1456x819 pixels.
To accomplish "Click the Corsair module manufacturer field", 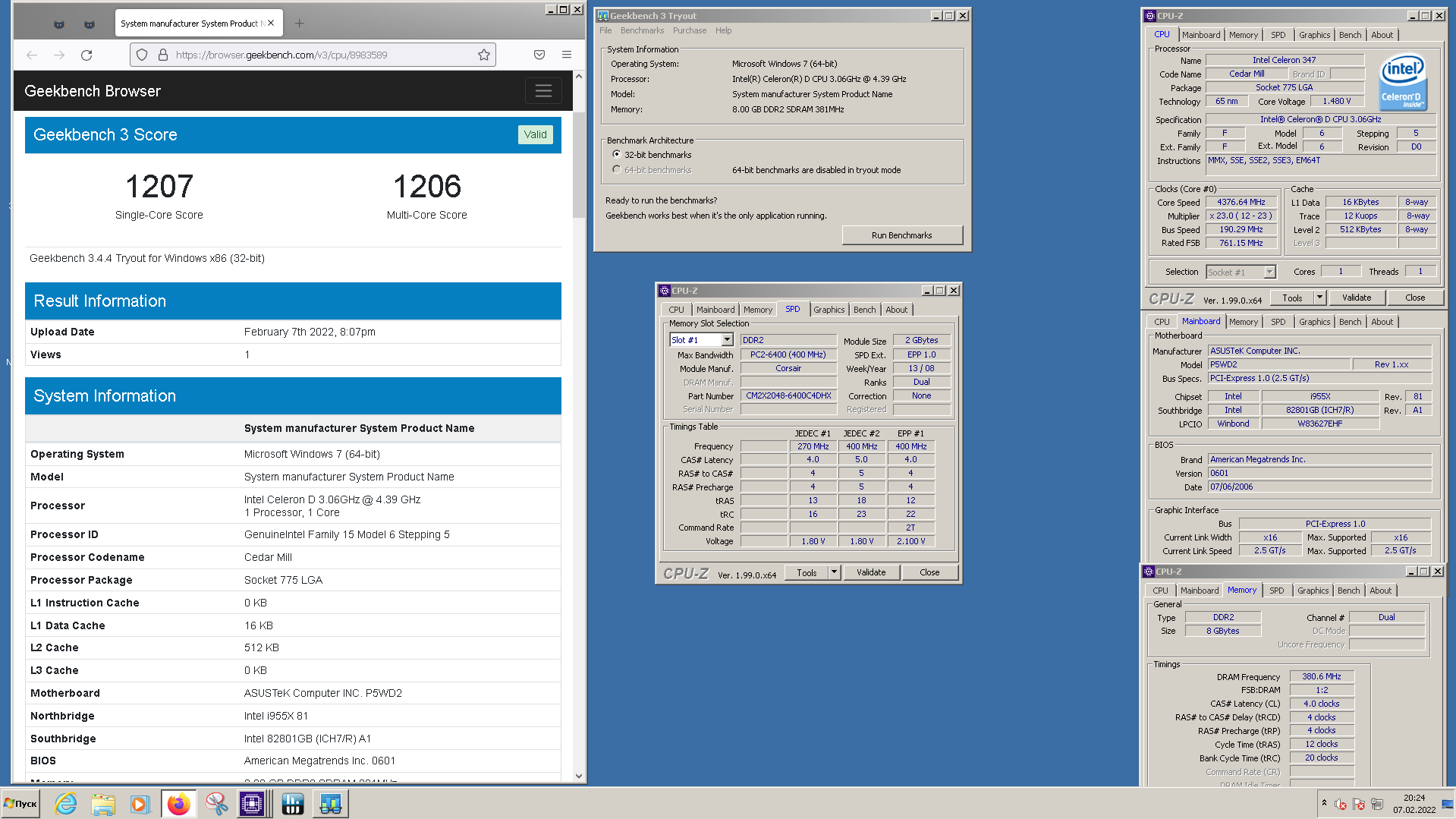I will (x=788, y=368).
